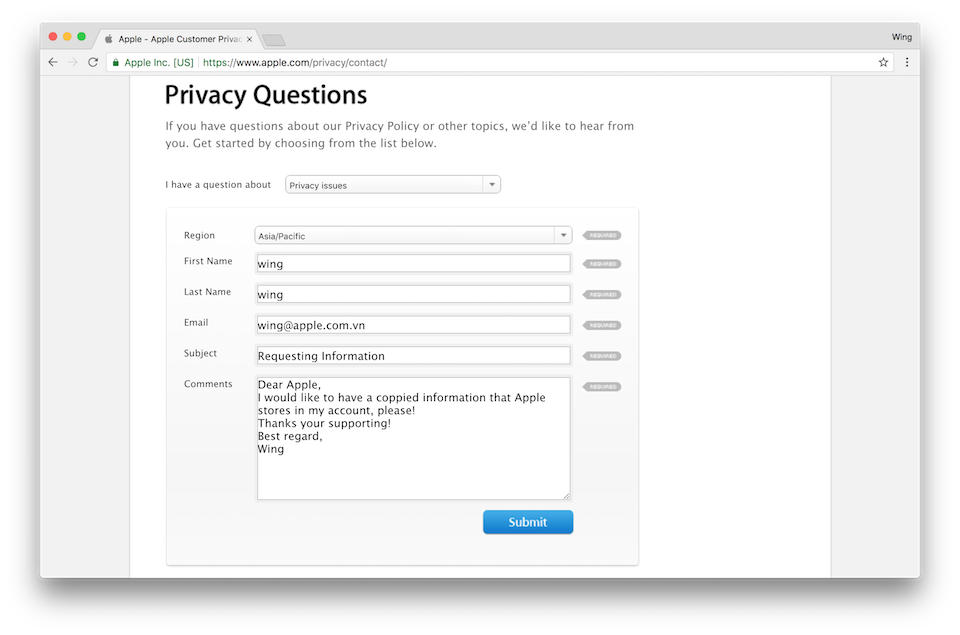Click the green secure padlock icon

click(116, 62)
